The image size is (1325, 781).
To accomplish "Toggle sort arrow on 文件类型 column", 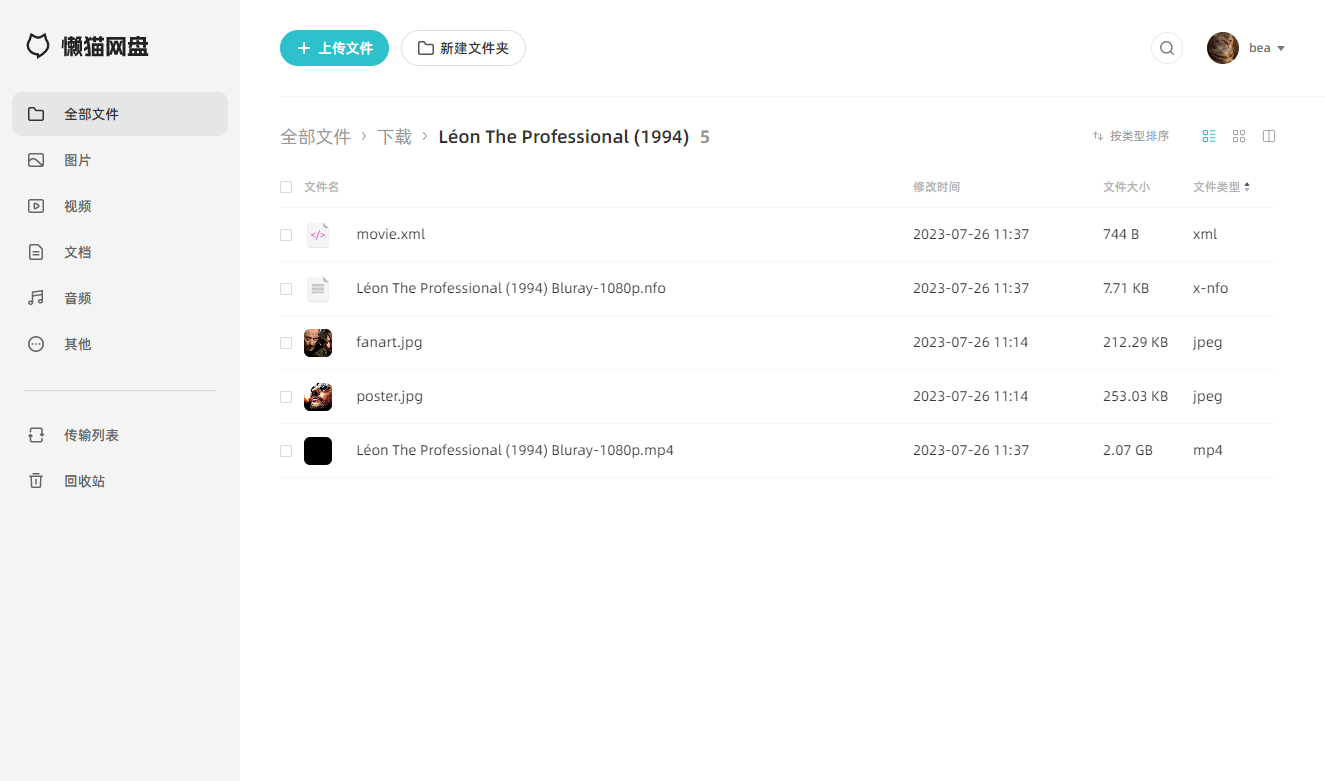I will click(1247, 187).
